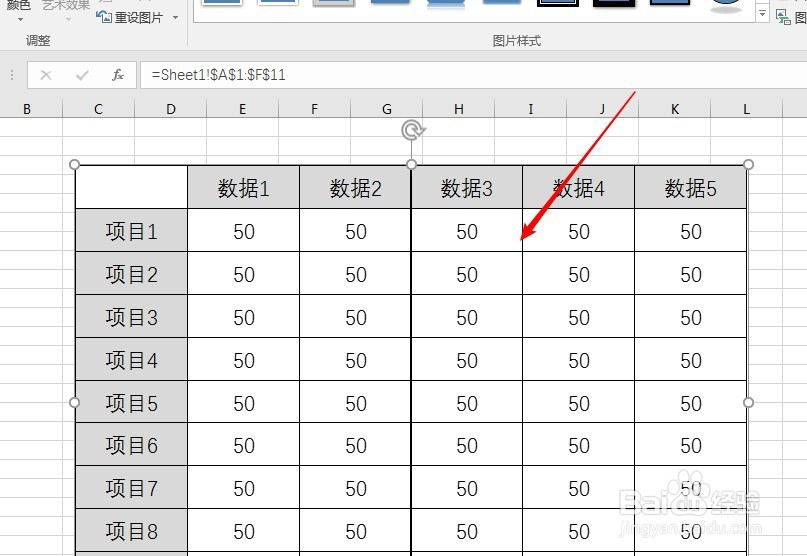Screen dimensions: 807x556
Task: Click the 项目7 row label
Action: point(131,488)
